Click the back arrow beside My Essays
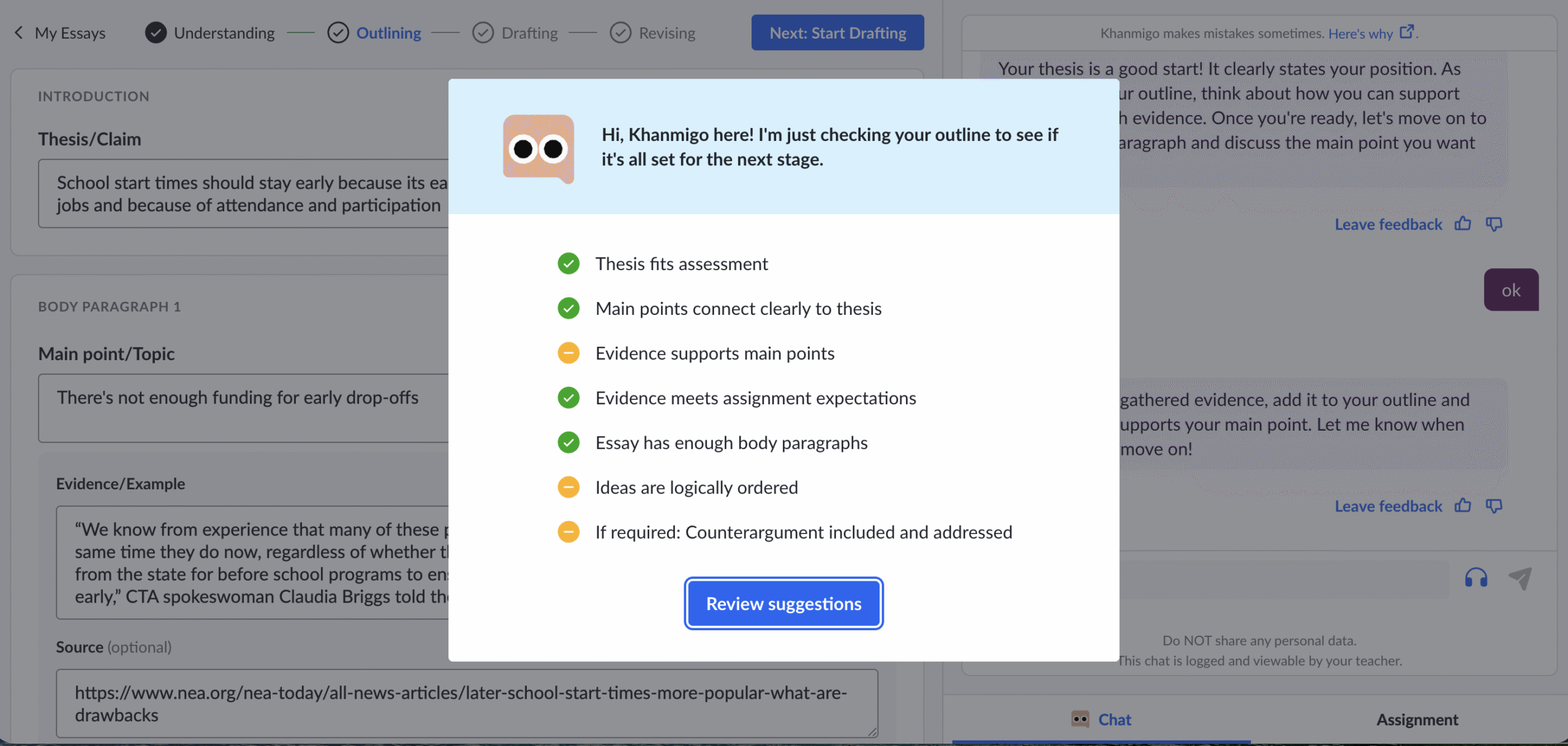The width and height of the screenshot is (1568, 746). click(18, 32)
